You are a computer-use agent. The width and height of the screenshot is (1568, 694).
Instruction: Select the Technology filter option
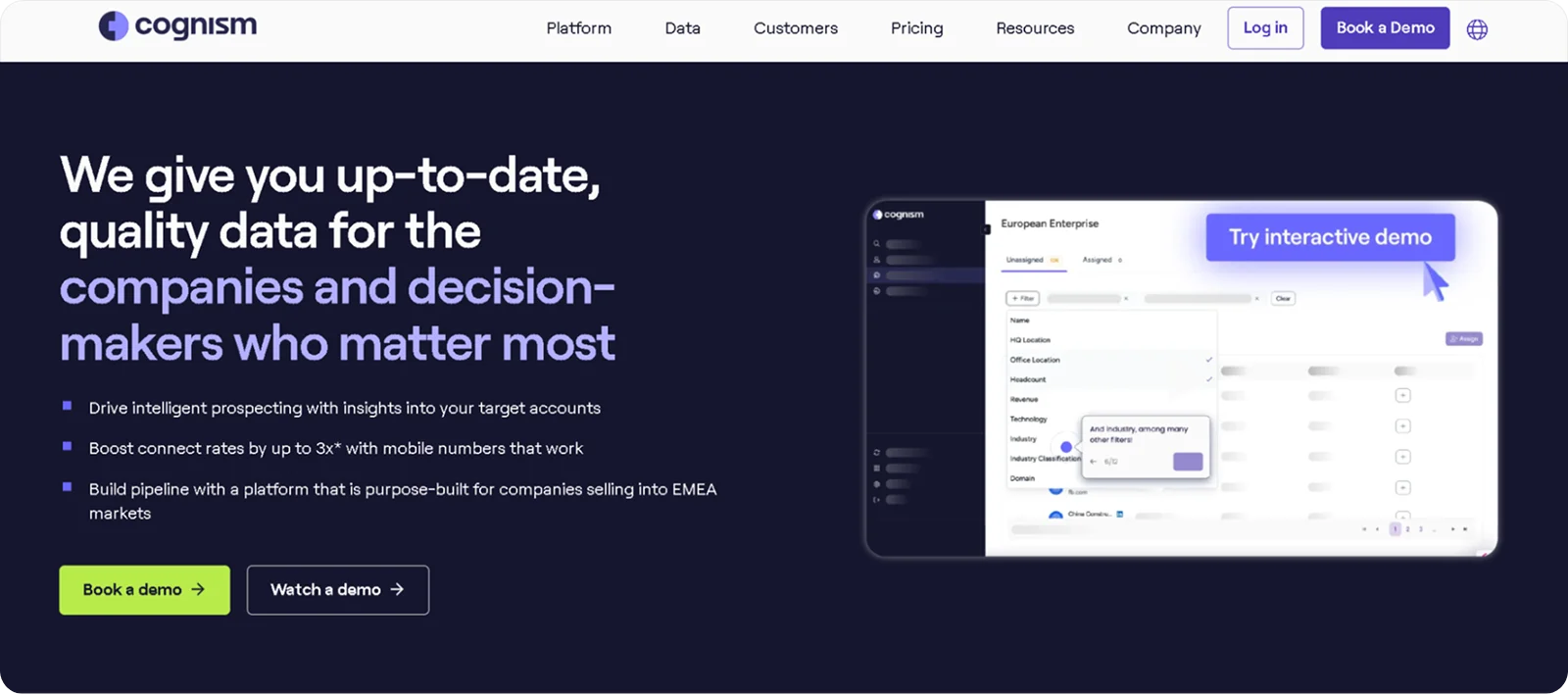click(1028, 419)
